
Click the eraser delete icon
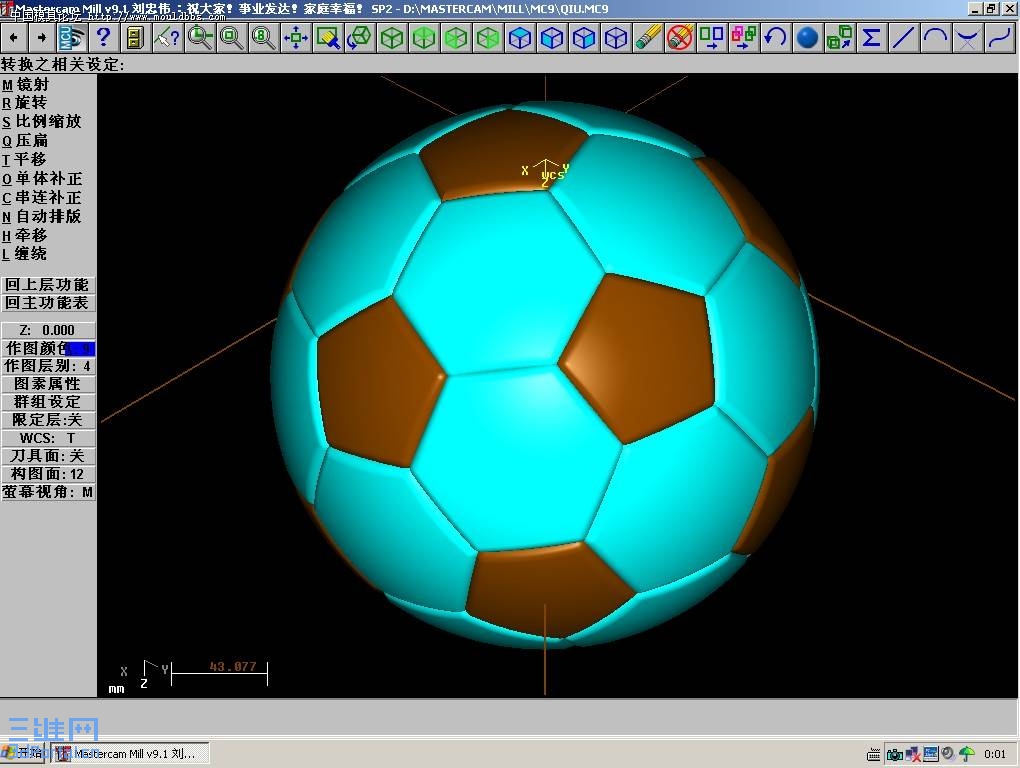coord(648,38)
